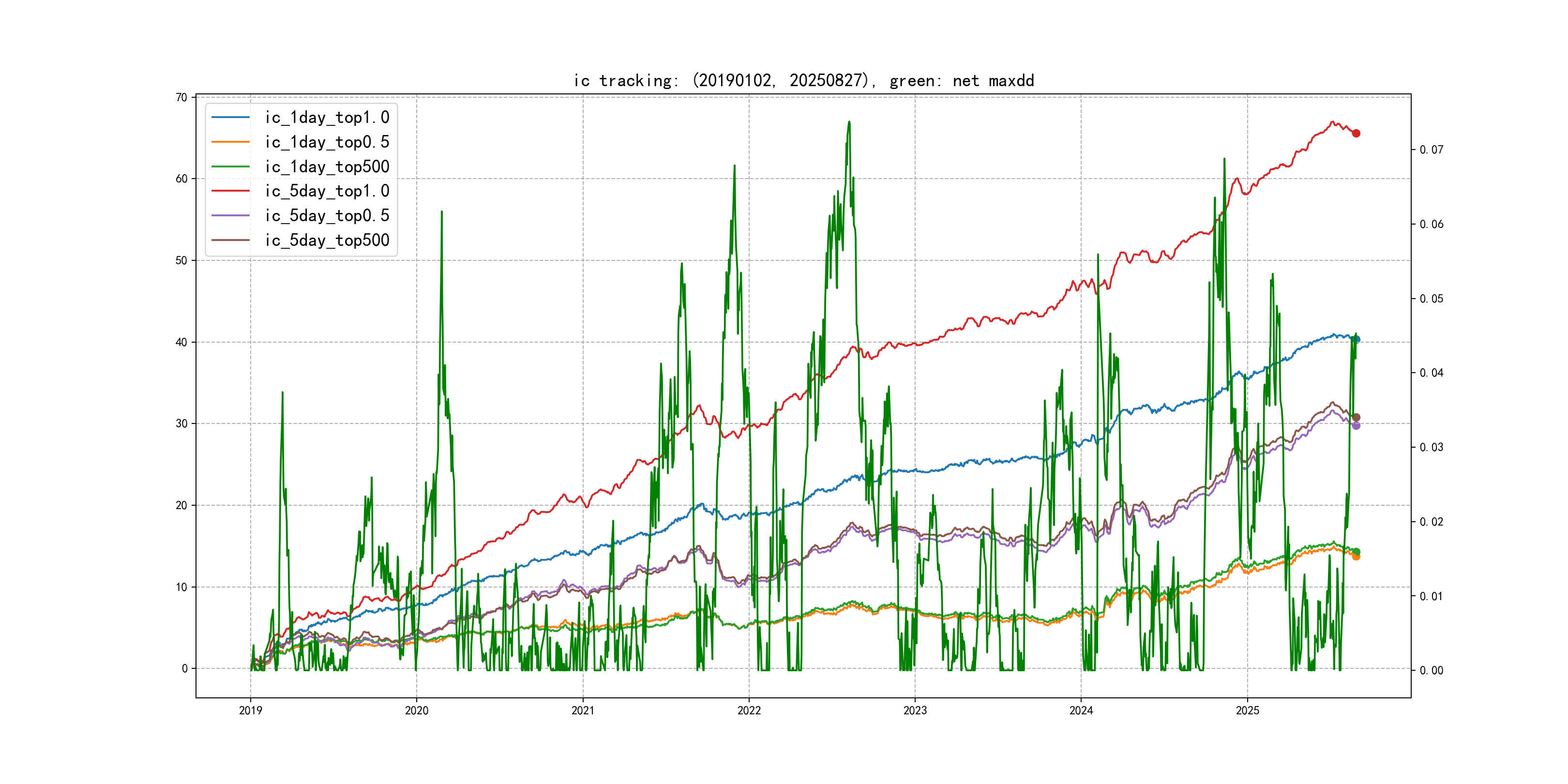Click the purple line swatch in legend
This screenshot has width=1568, height=784.
click(x=231, y=215)
